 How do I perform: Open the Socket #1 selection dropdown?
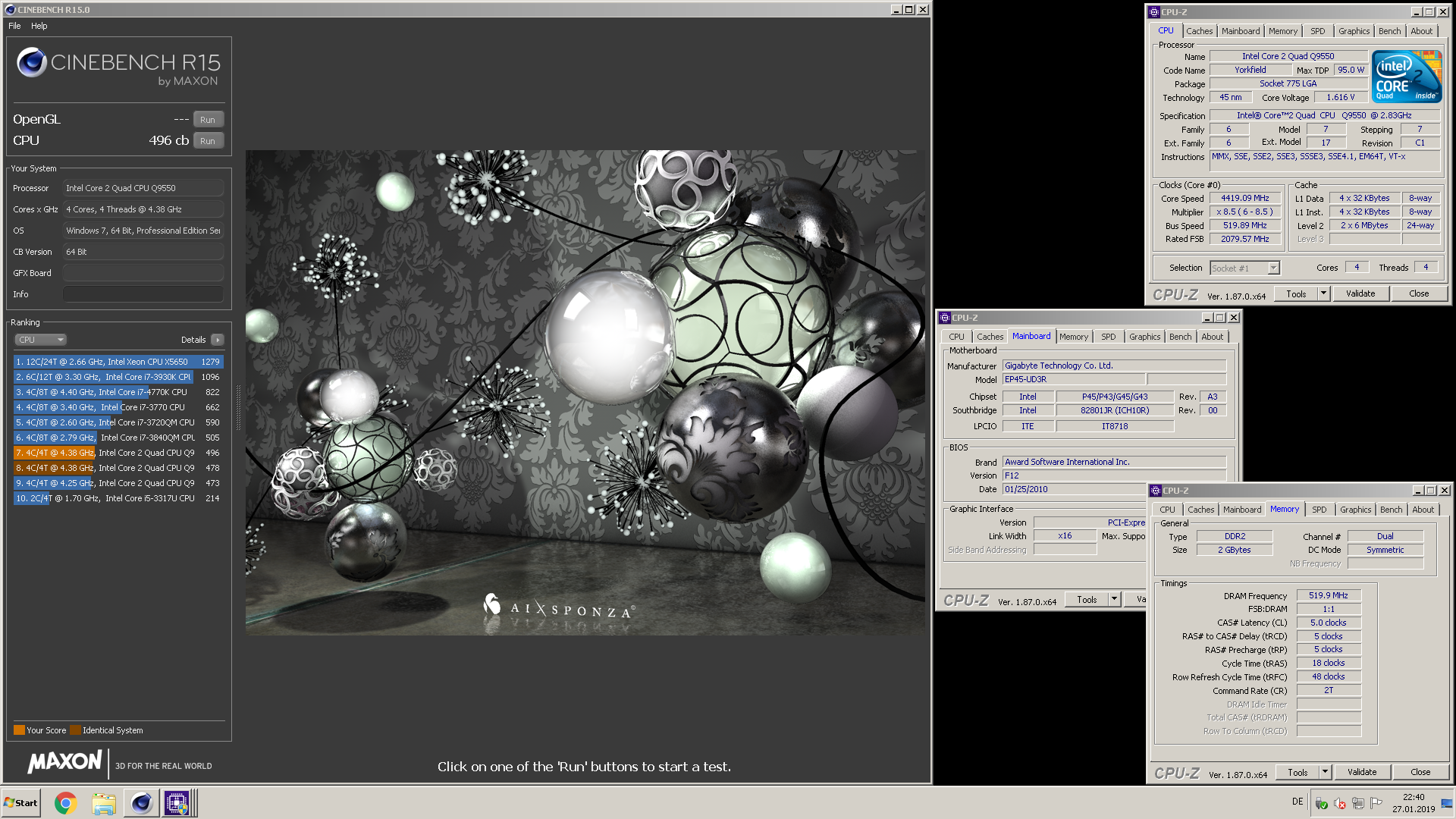coord(1244,268)
